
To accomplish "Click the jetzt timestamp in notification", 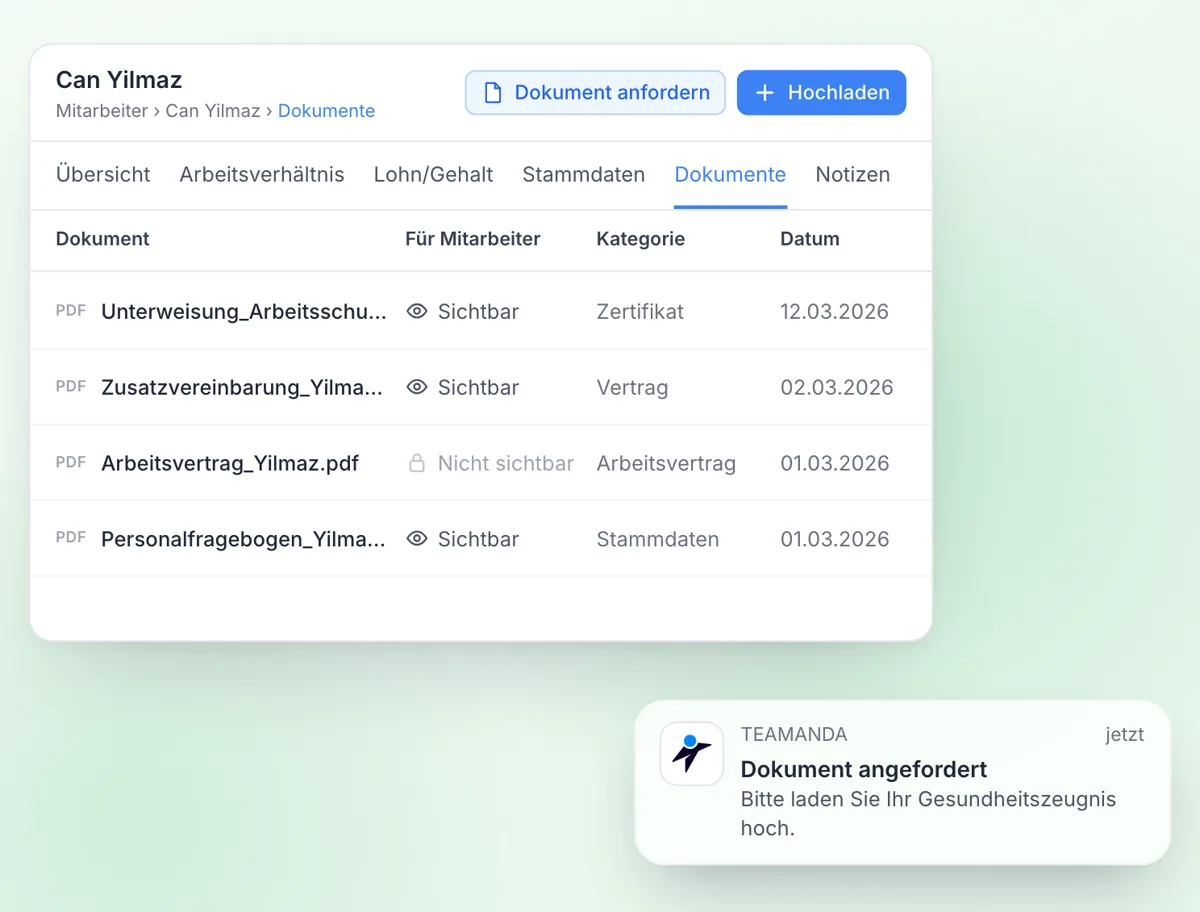I will (x=1124, y=735).
